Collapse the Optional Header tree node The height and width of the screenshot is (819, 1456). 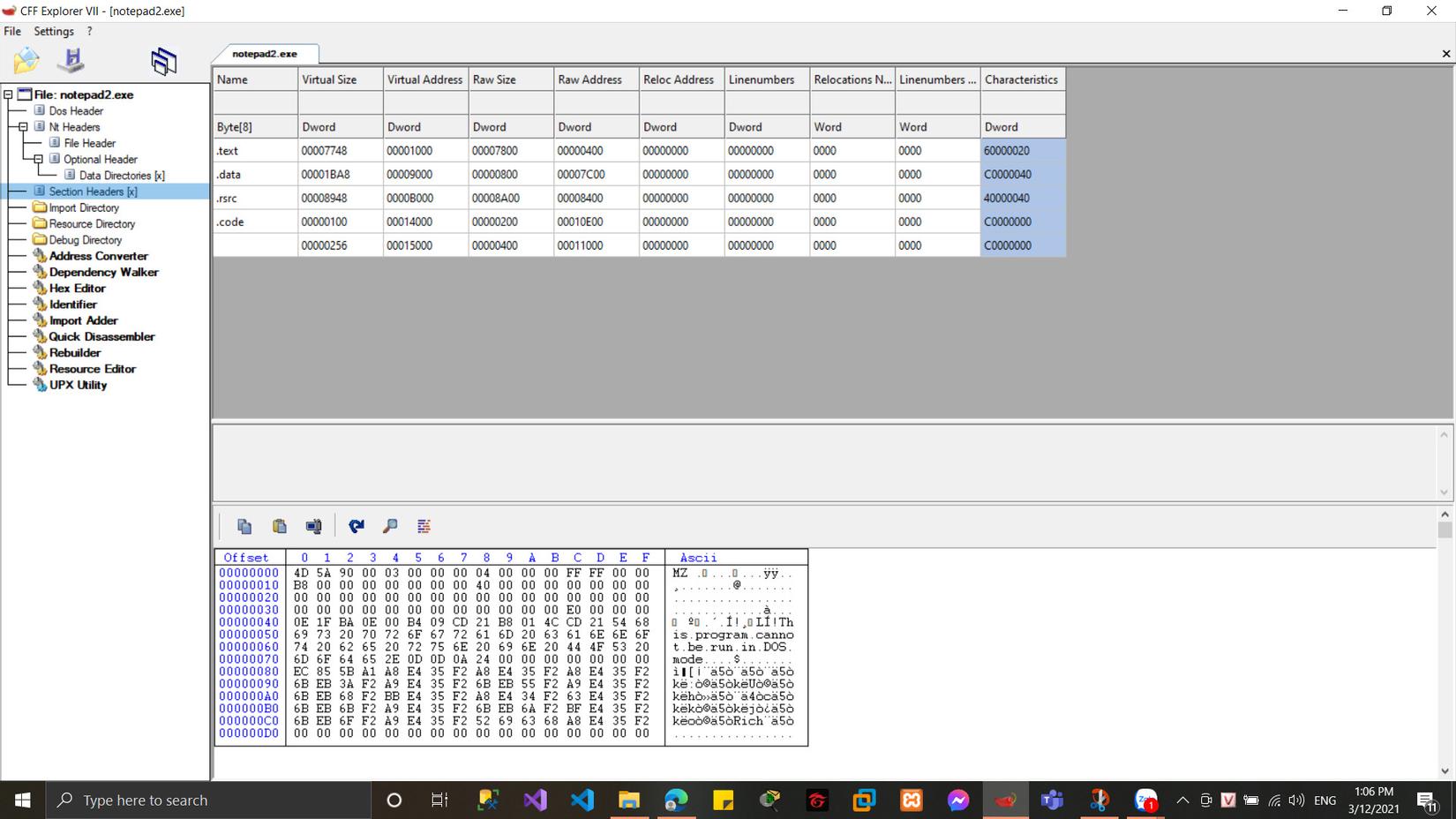click(38, 160)
